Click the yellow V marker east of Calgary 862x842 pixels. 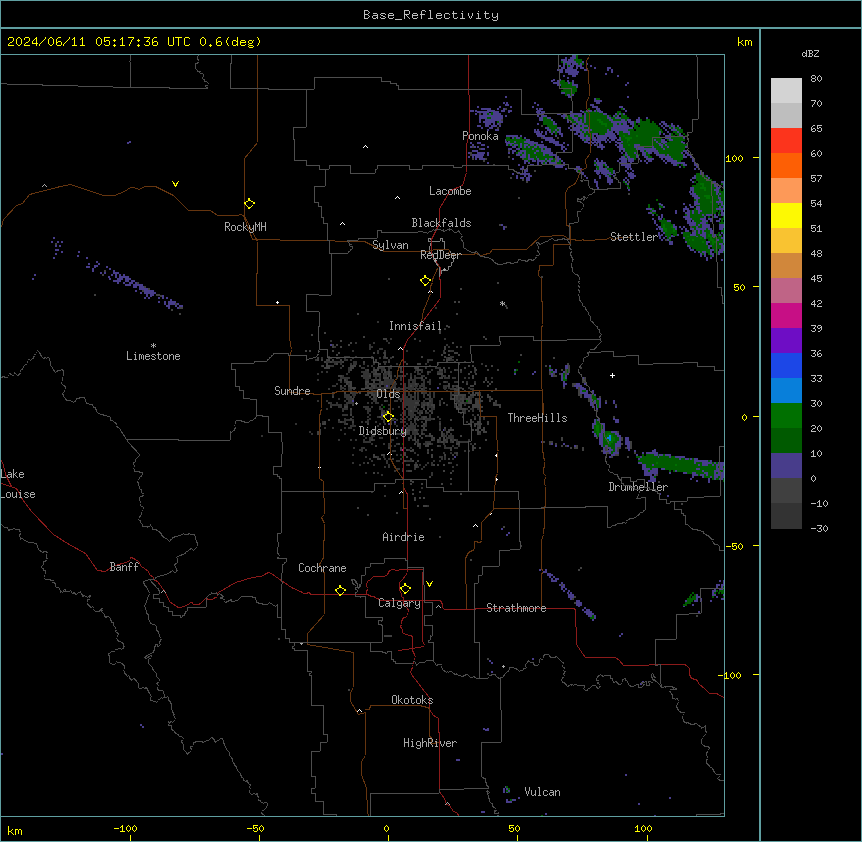click(429, 584)
